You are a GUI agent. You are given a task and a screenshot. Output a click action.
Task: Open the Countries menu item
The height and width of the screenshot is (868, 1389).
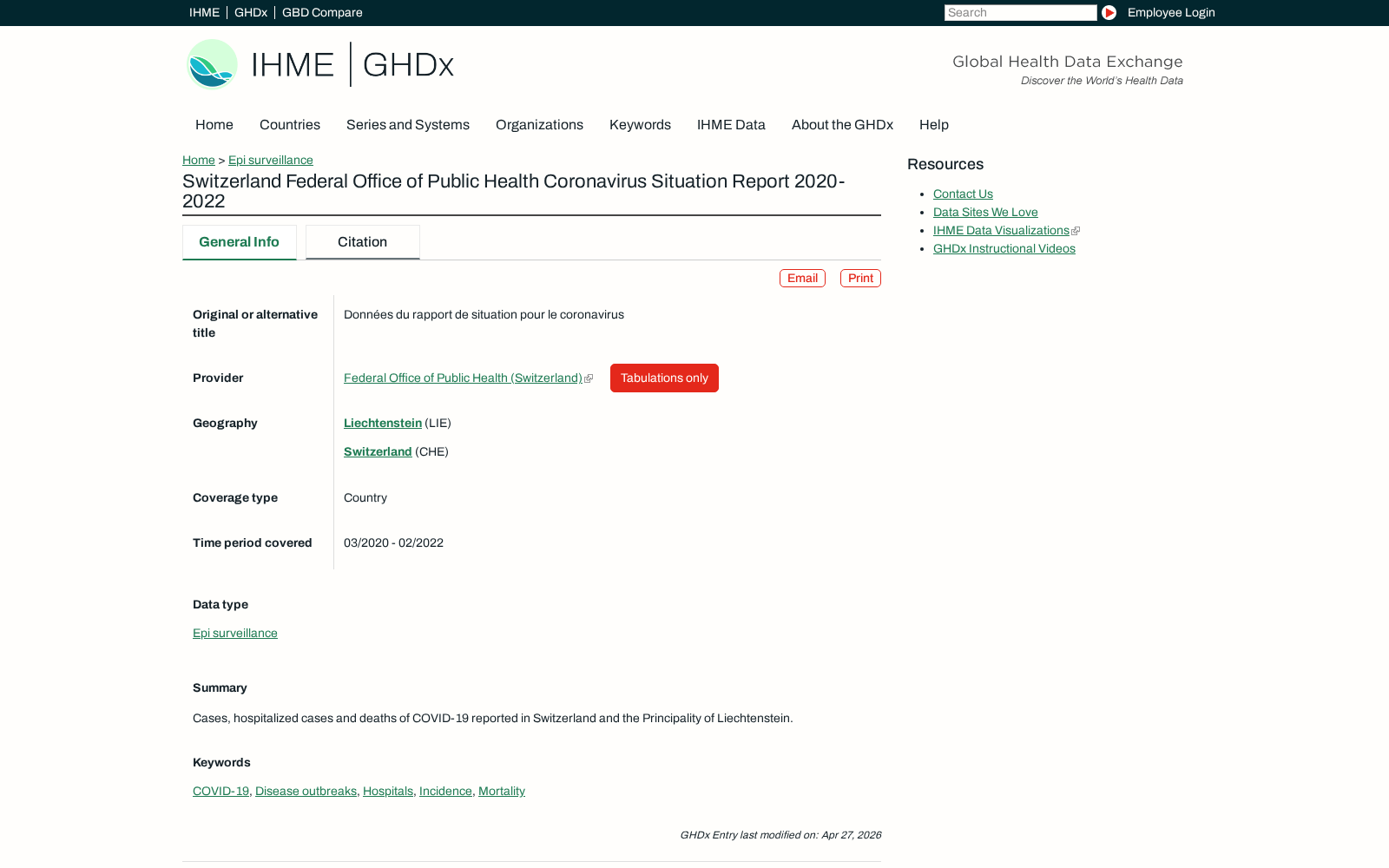coord(290,125)
